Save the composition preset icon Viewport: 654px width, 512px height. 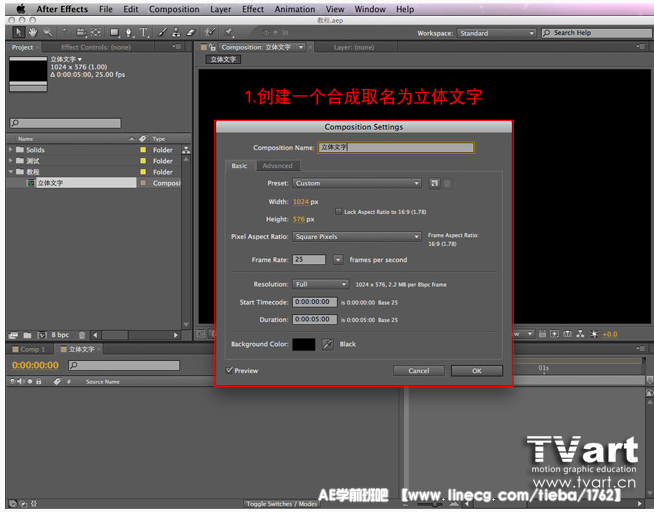coord(434,183)
